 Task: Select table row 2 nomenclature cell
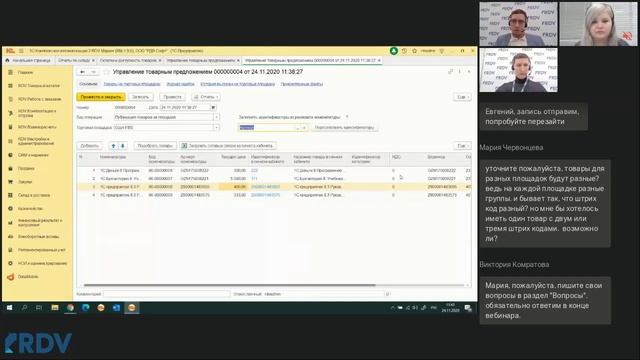[121, 179]
